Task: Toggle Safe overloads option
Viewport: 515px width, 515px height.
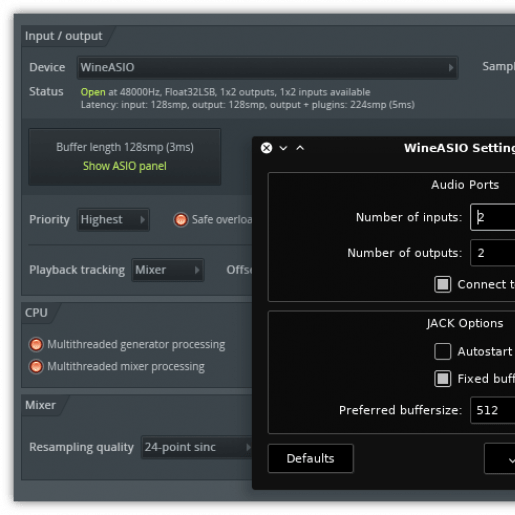Action: [181, 220]
